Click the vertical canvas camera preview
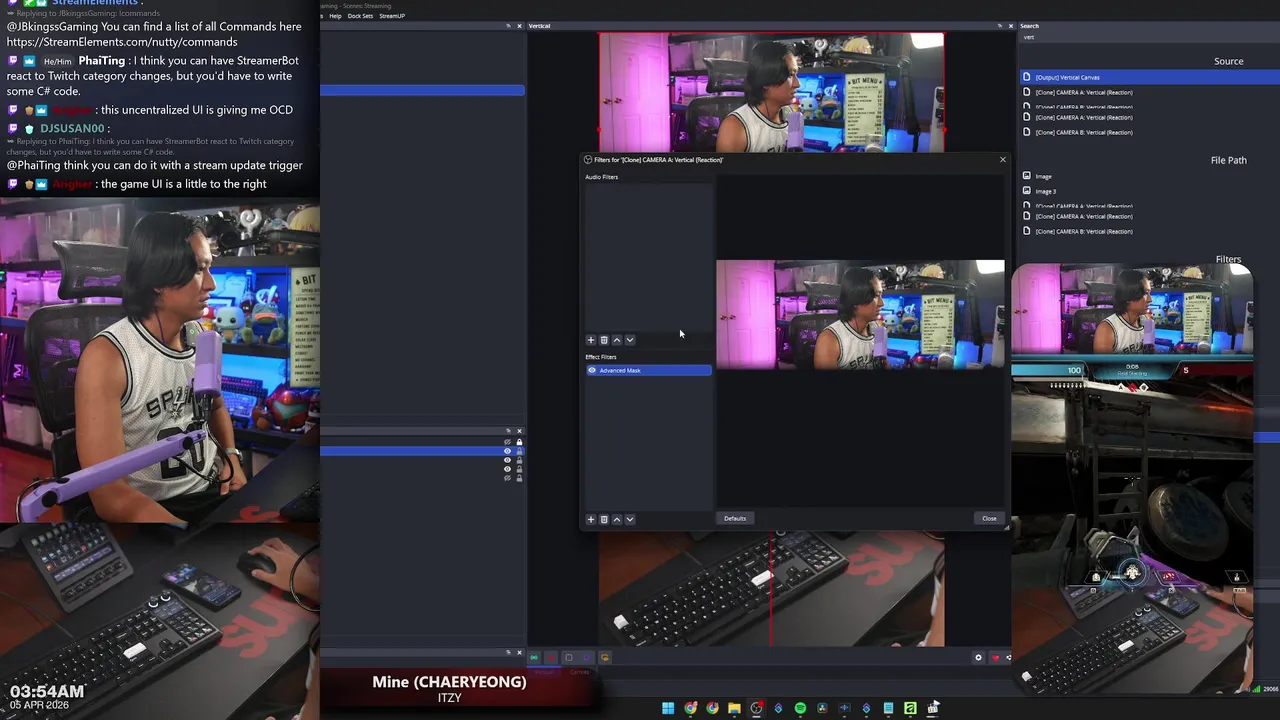 click(x=771, y=92)
